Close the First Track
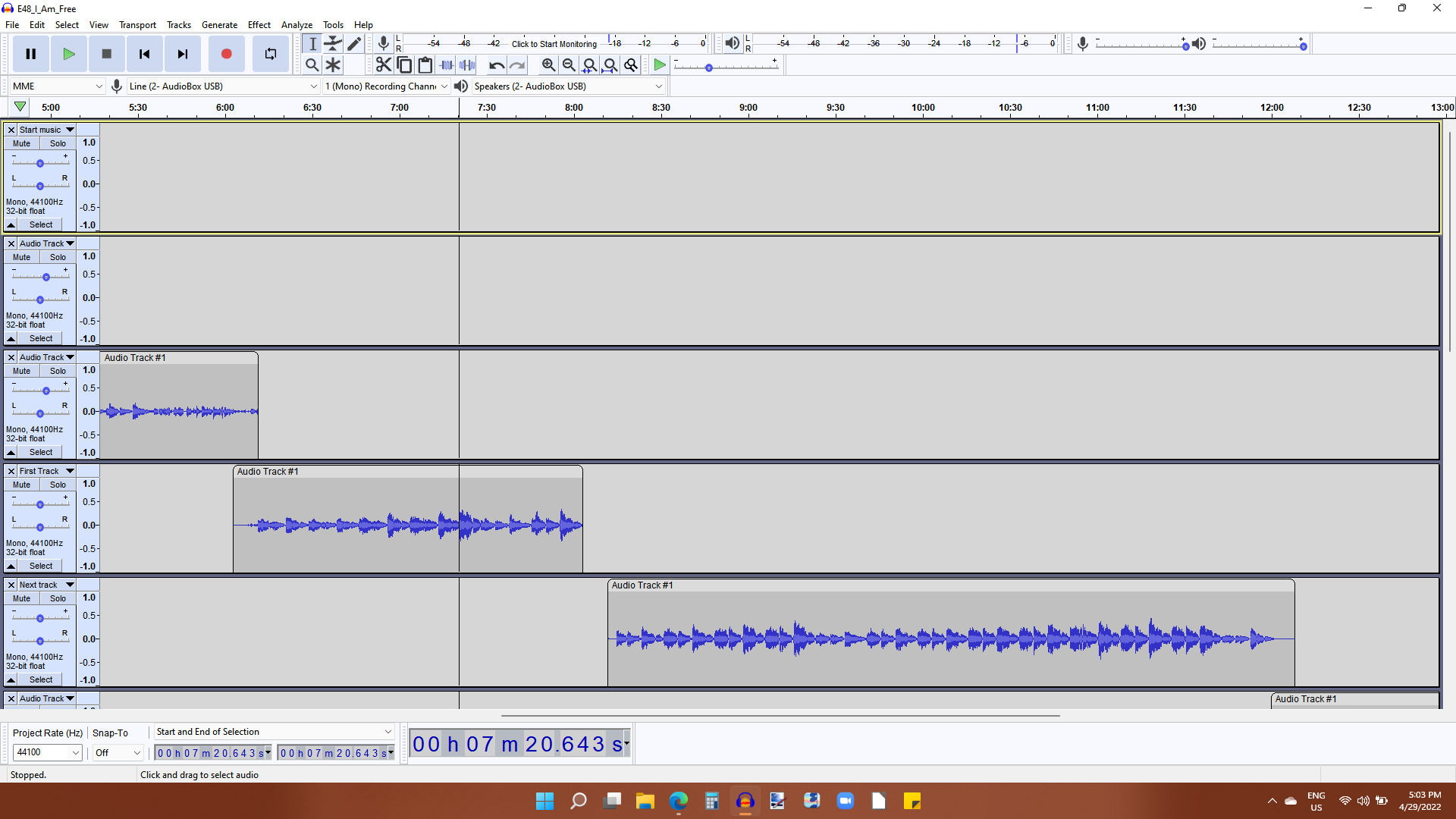The height and width of the screenshot is (819, 1456). coord(11,471)
